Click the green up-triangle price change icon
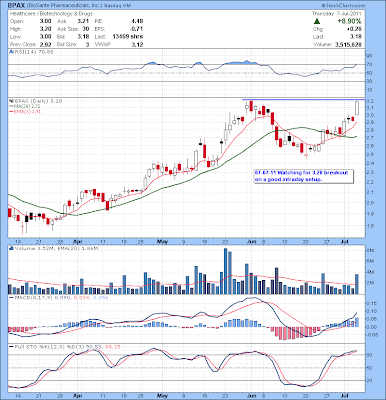386x400 pixels. coord(317,22)
